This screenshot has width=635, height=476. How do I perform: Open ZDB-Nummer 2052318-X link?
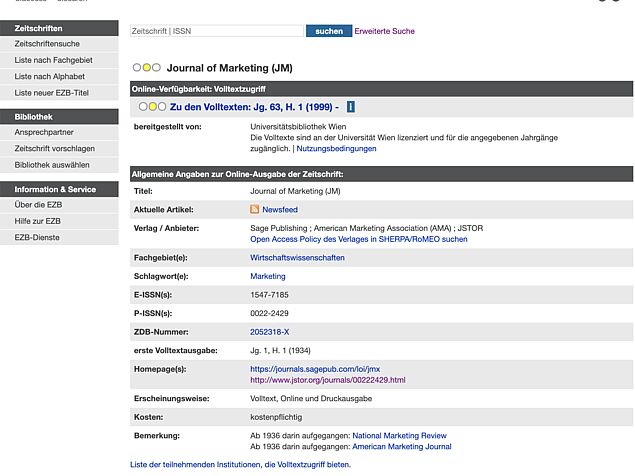[x=270, y=332]
